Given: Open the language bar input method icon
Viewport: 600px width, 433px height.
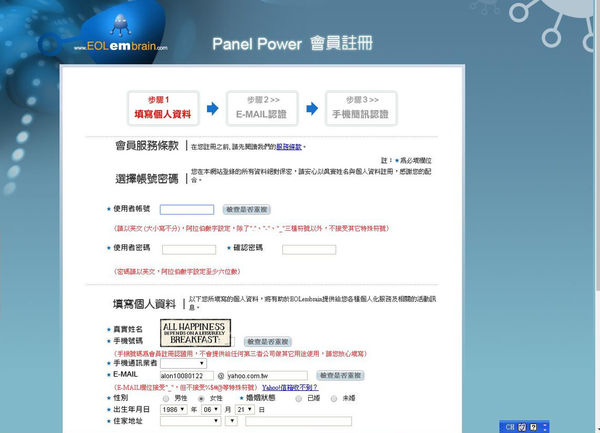Looking at the screenshot, I should [522, 427].
